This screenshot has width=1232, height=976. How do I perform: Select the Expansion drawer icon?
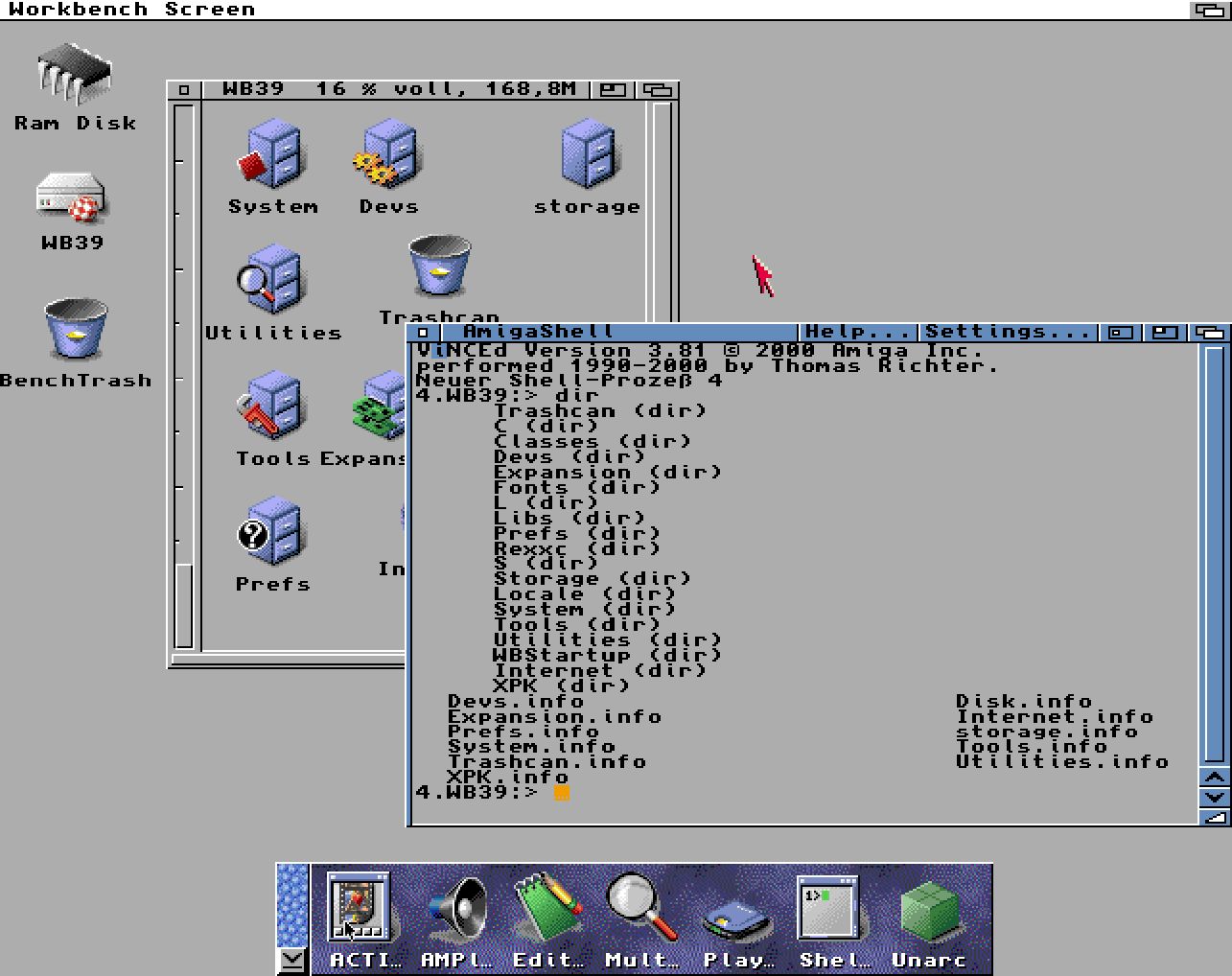380,407
